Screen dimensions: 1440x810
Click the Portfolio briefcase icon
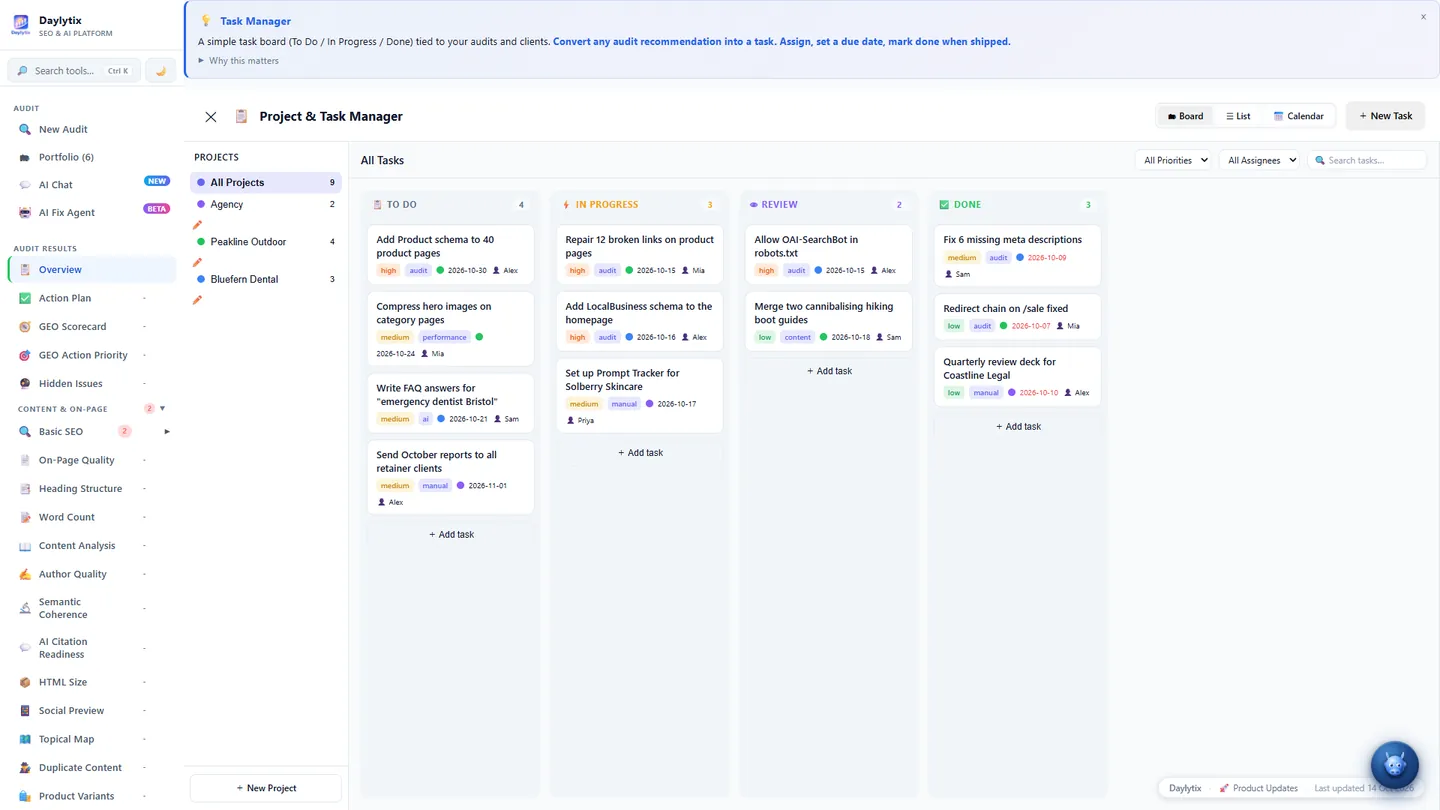[25, 157]
